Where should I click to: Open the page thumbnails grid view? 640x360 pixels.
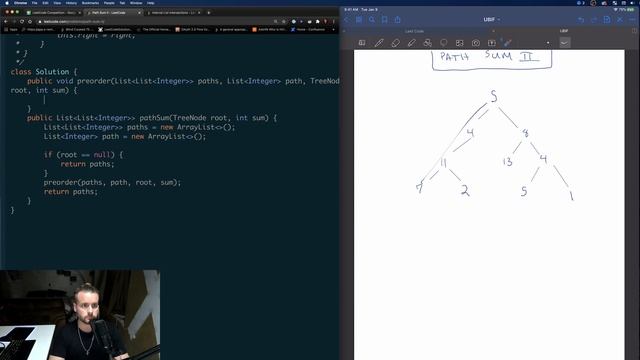coord(359,20)
